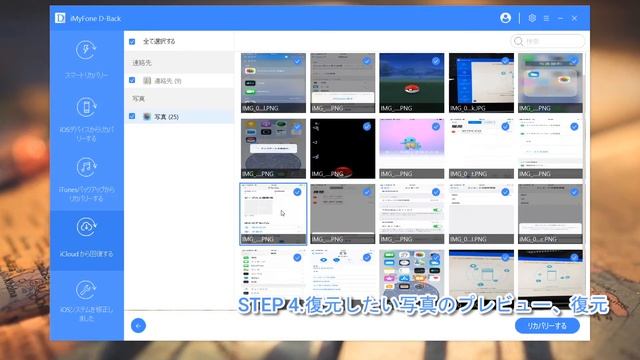Open the JPG laptop screen thumbnail
640x360 pixels.
coord(481,82)
